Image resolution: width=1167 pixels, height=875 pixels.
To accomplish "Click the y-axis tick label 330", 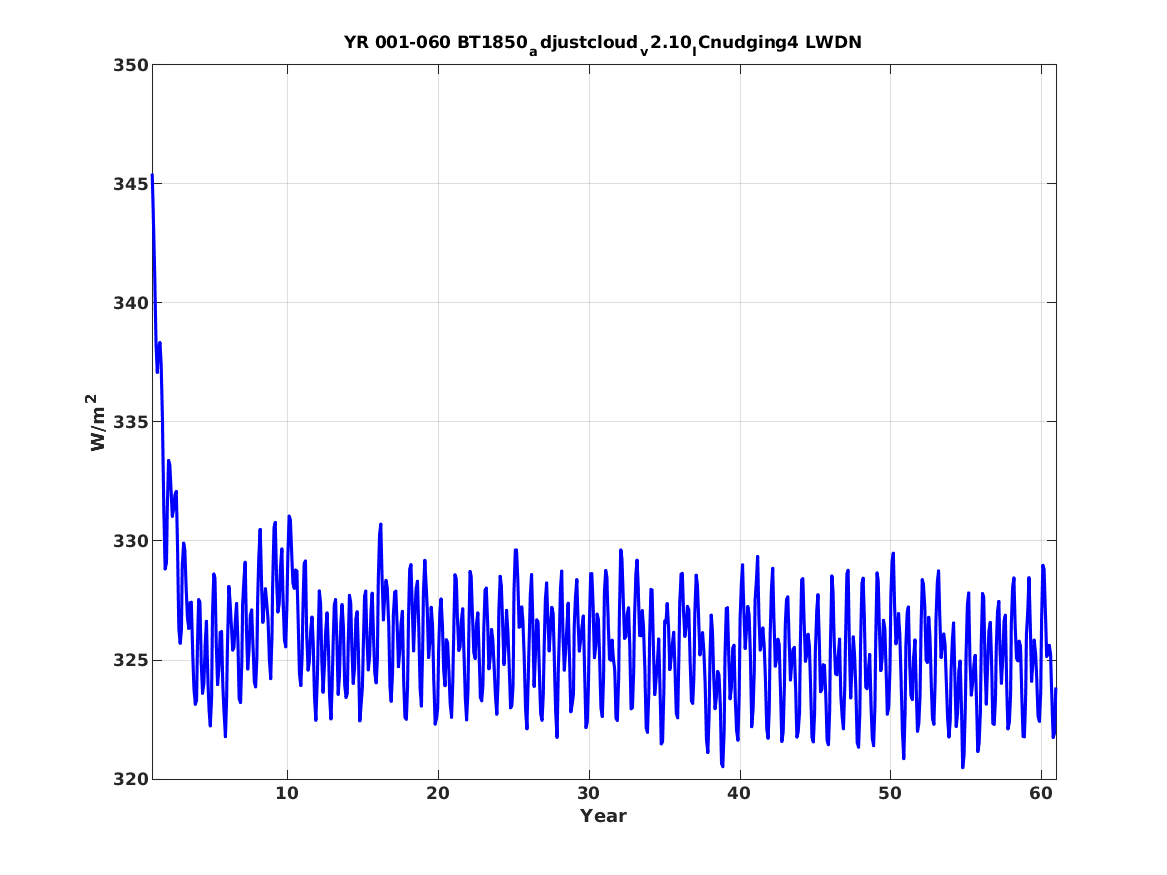I will [130, 541].
